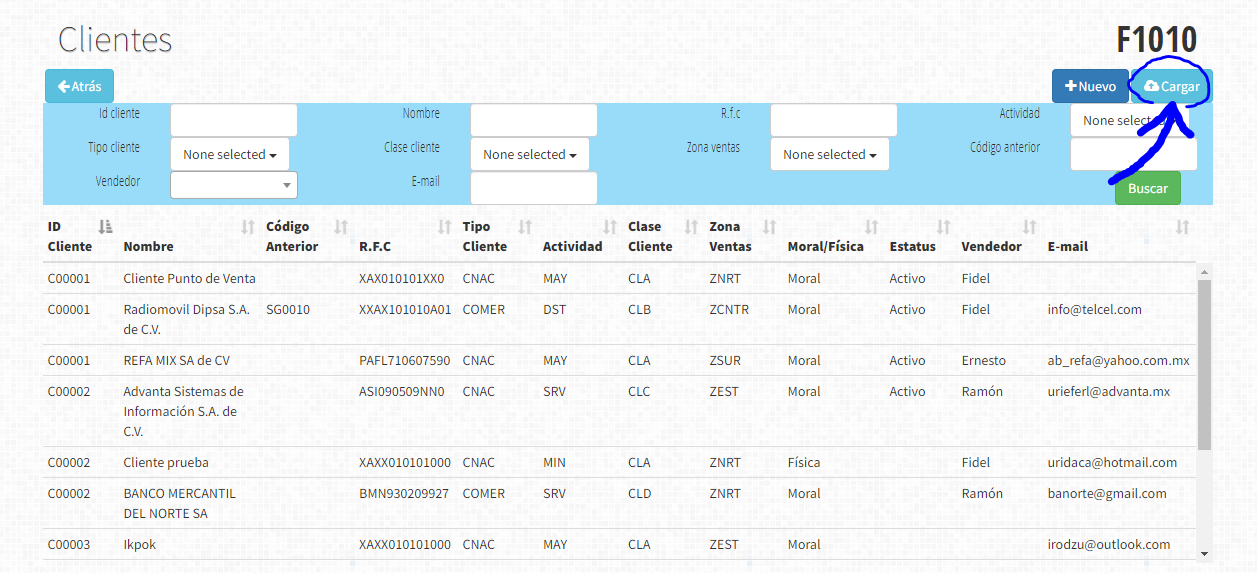Screen dimensions: 1257x573
Task: Click the Ernesto vendor cell
Action: (984, 360)
